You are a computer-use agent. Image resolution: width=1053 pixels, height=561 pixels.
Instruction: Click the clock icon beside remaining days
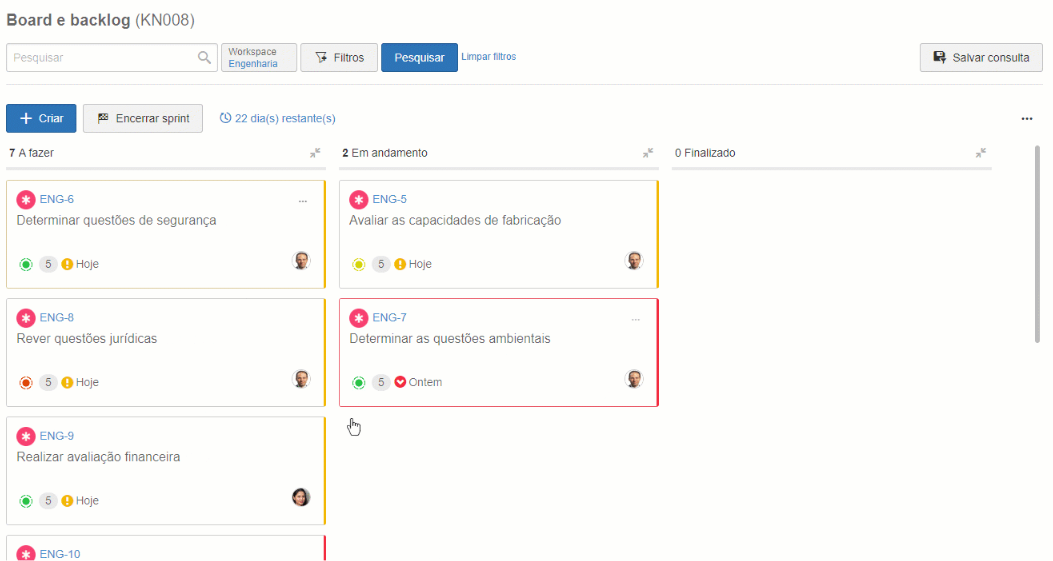pyautogui.click(x=225, y=118)
